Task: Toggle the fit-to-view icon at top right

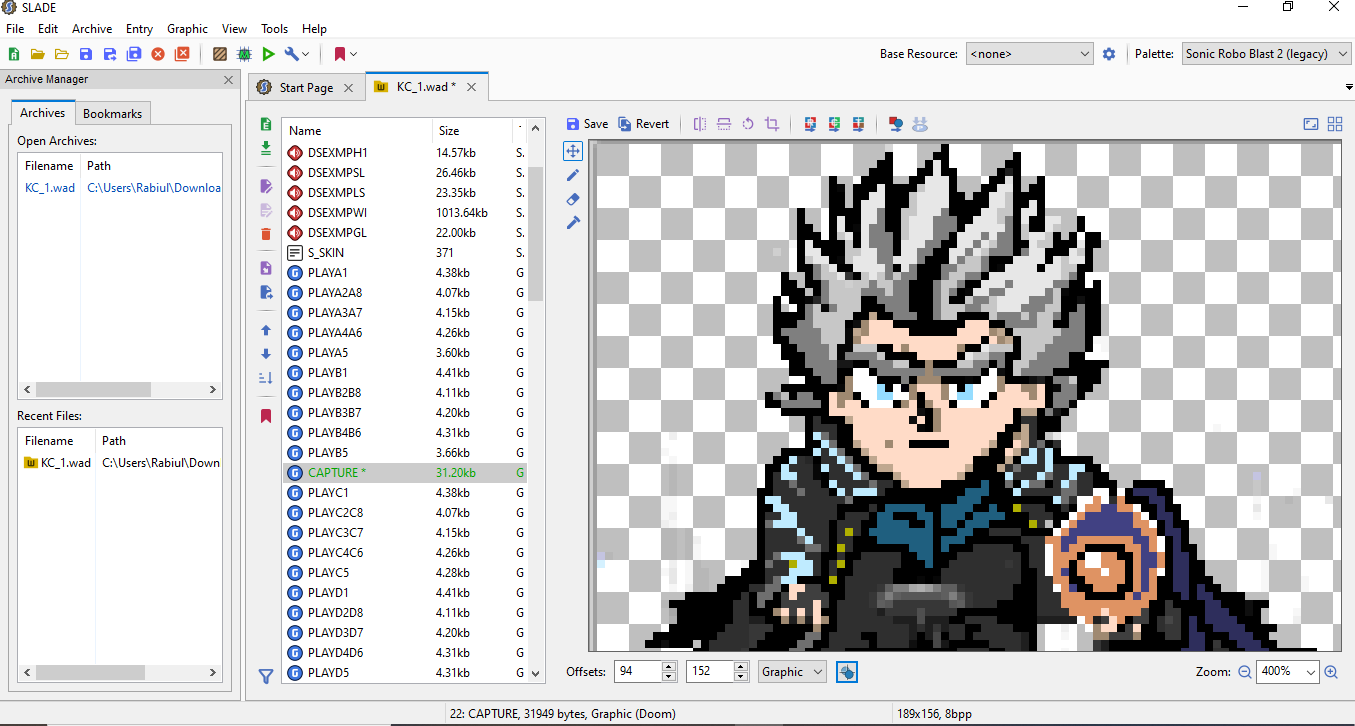Action: (1311, 124)
